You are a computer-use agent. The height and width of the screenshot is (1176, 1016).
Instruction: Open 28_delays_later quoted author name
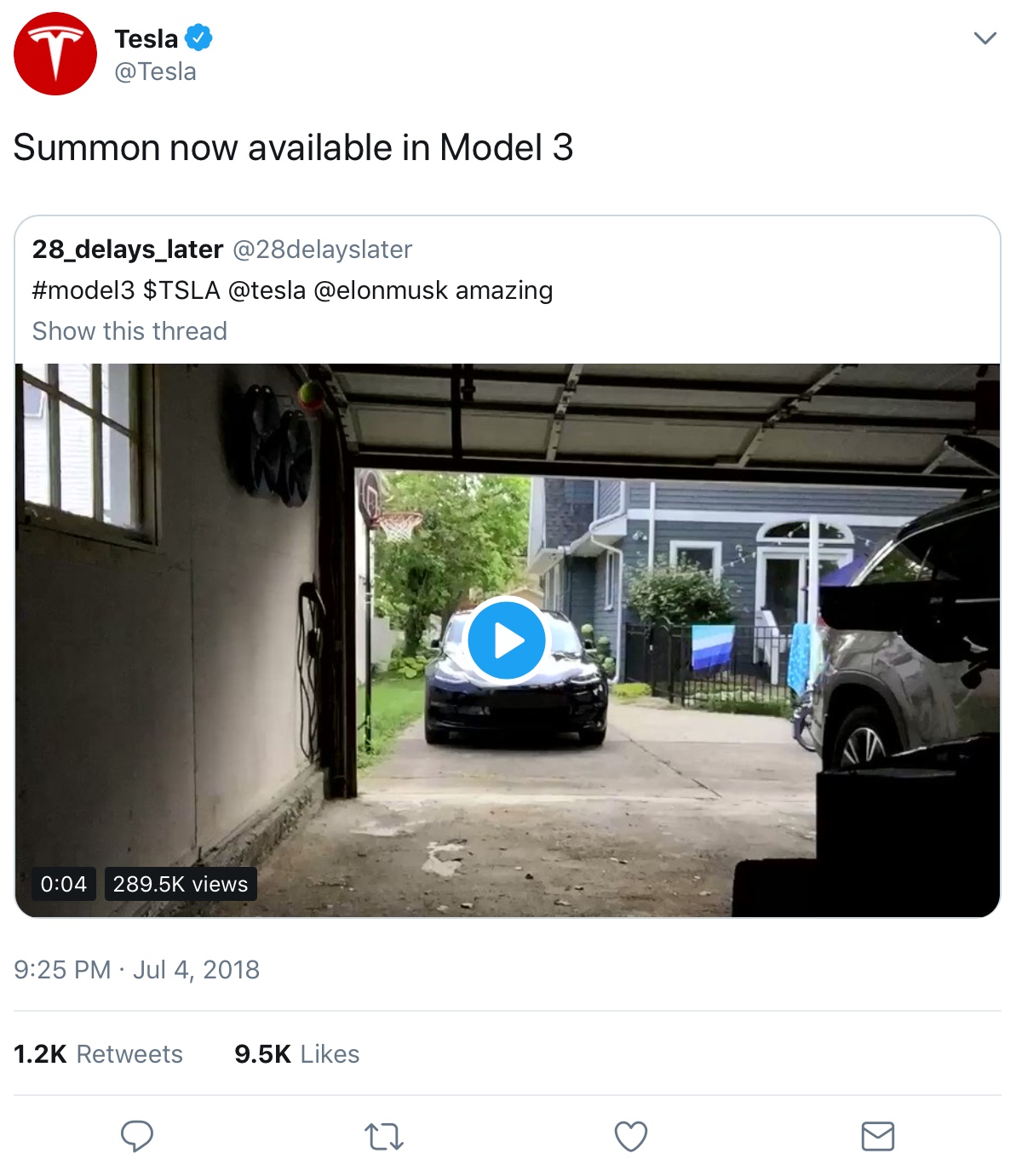tap(128, 250)
